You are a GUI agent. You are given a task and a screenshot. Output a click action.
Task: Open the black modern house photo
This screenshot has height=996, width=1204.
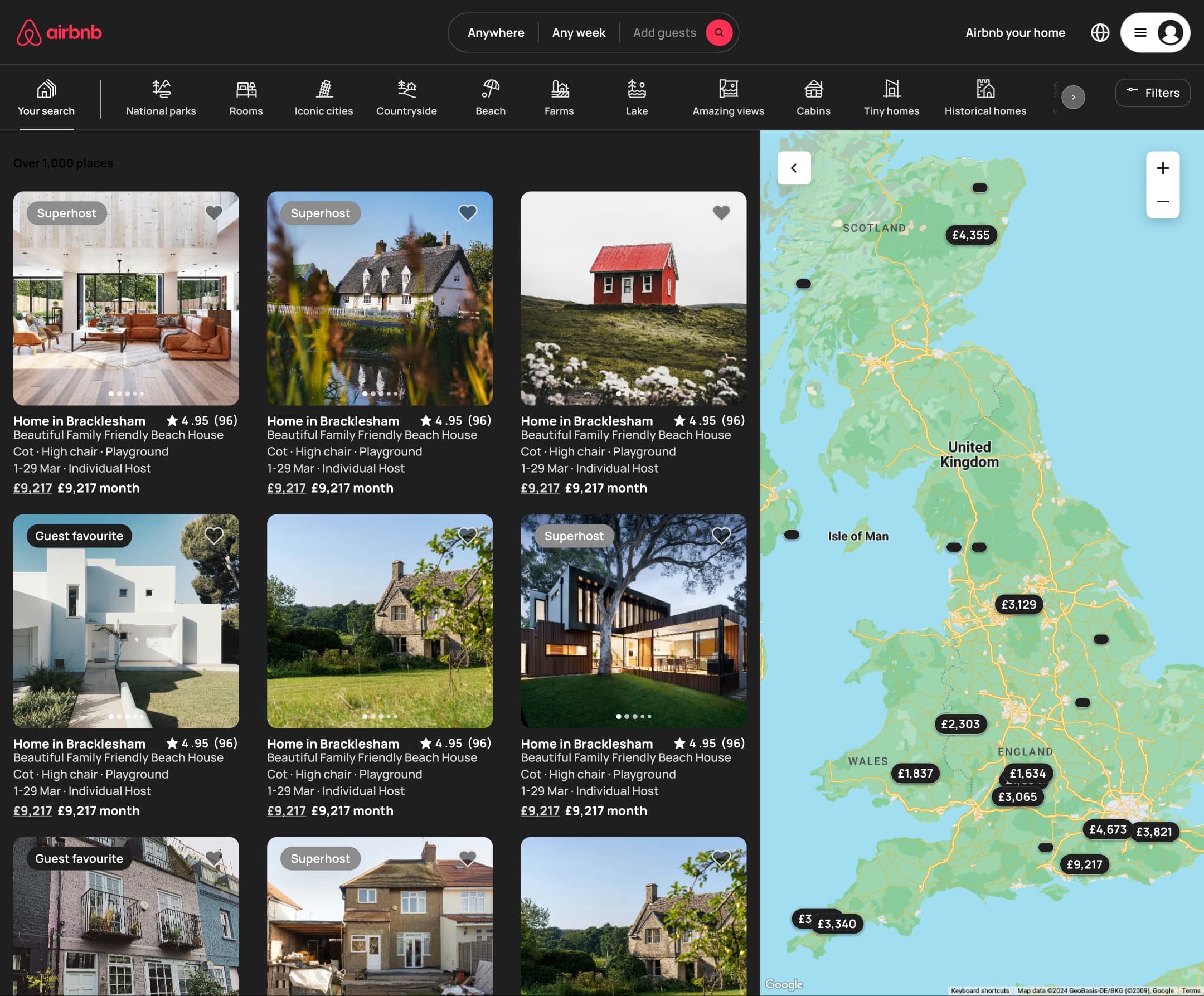(634, 621)
